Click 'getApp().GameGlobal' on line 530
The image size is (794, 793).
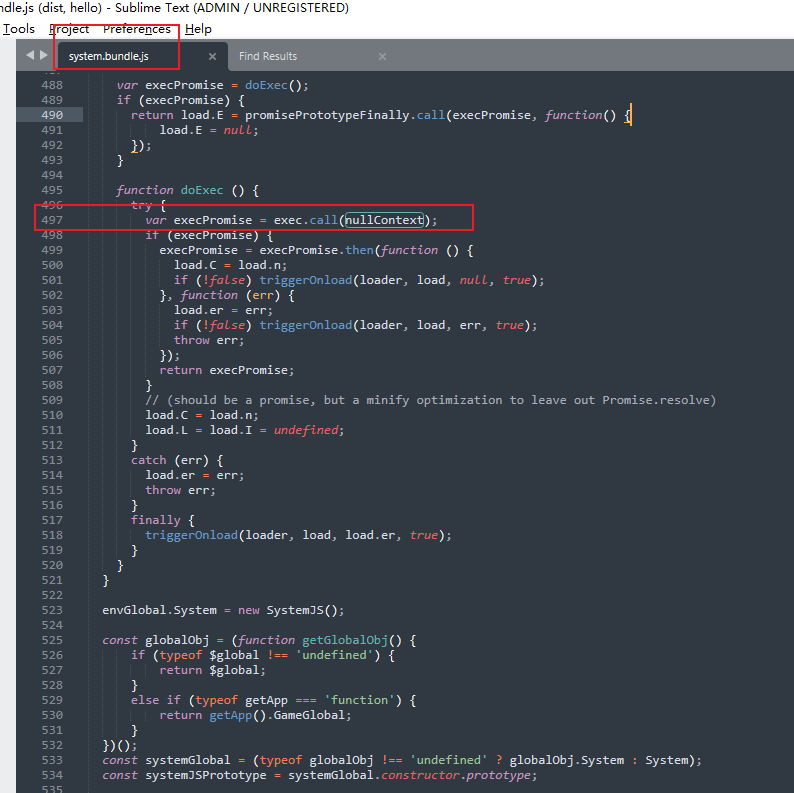coord(277,715)
